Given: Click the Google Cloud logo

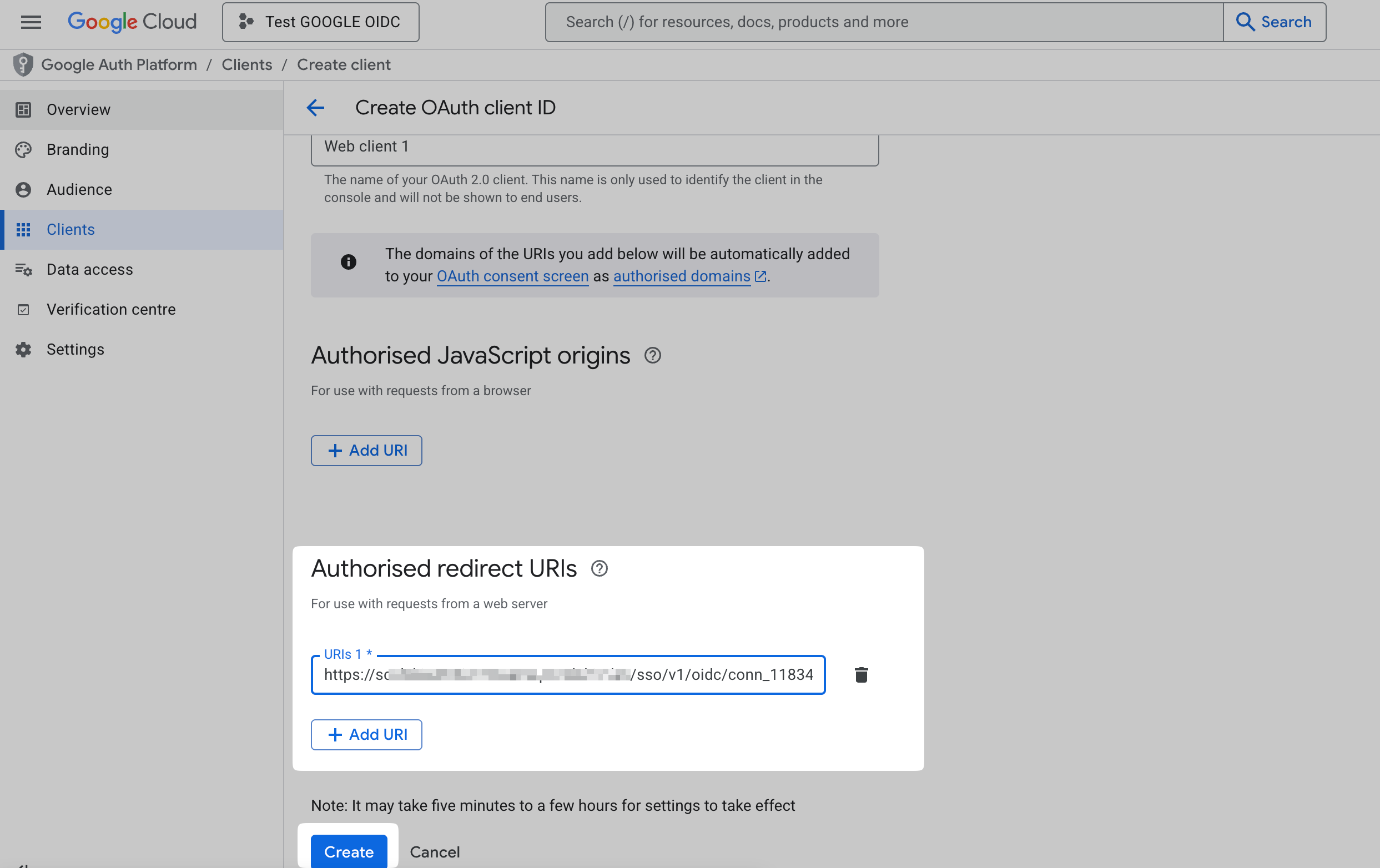Looking at the screenshot, I should pos(132,22).
